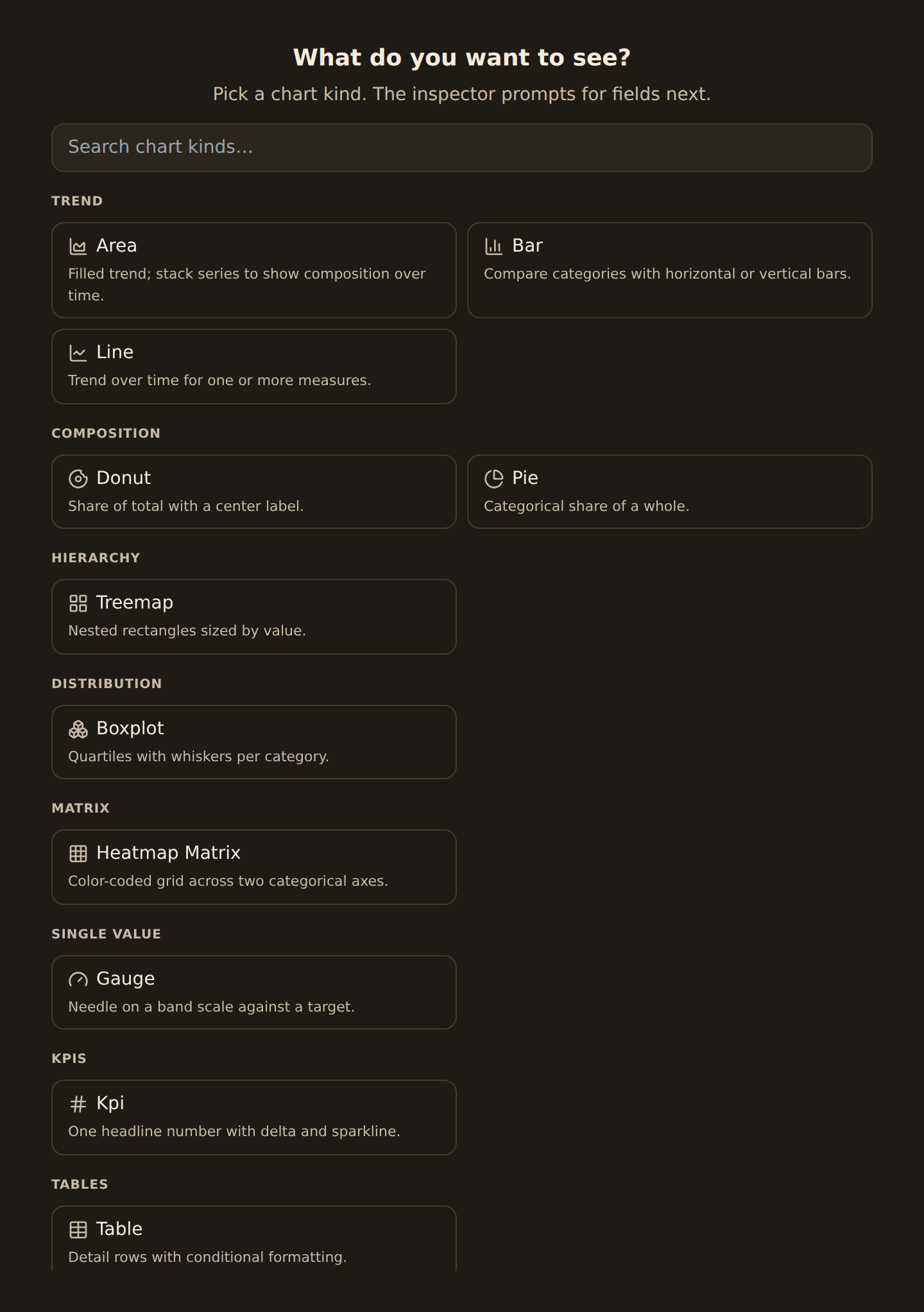Choose the Area chart card description

(x=247, y=284)
